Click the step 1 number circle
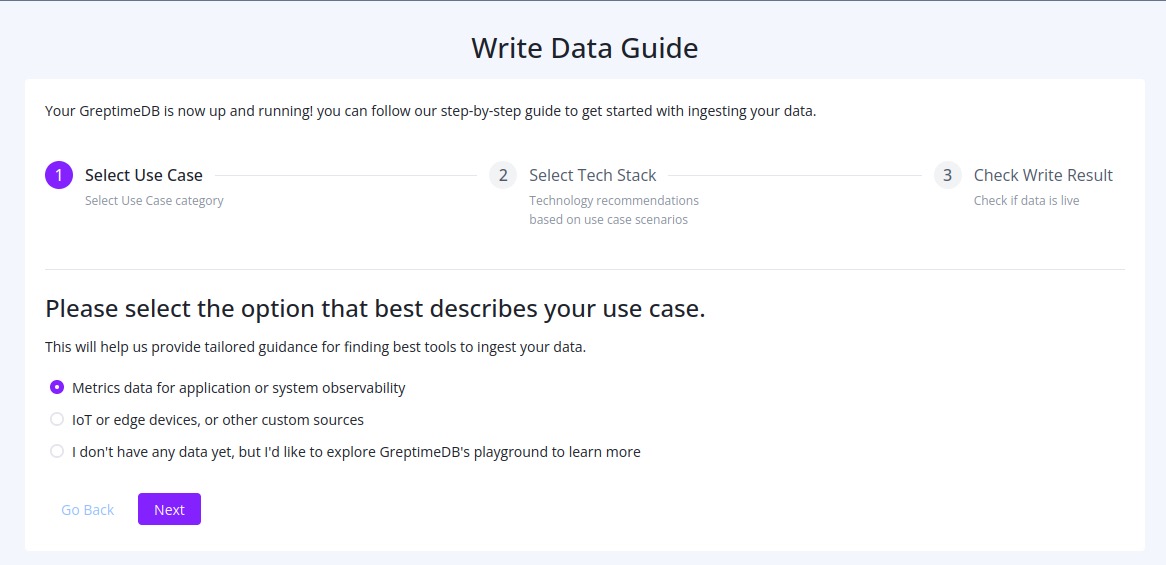 pyautogui.click(x=59, y=175)
